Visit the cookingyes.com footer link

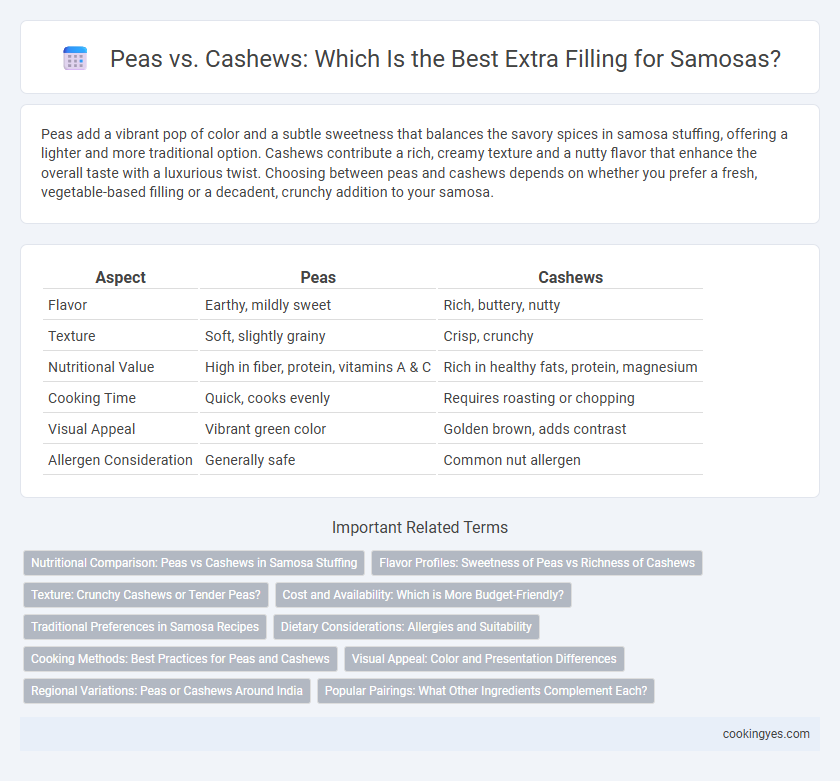click(x=766, y=734)
